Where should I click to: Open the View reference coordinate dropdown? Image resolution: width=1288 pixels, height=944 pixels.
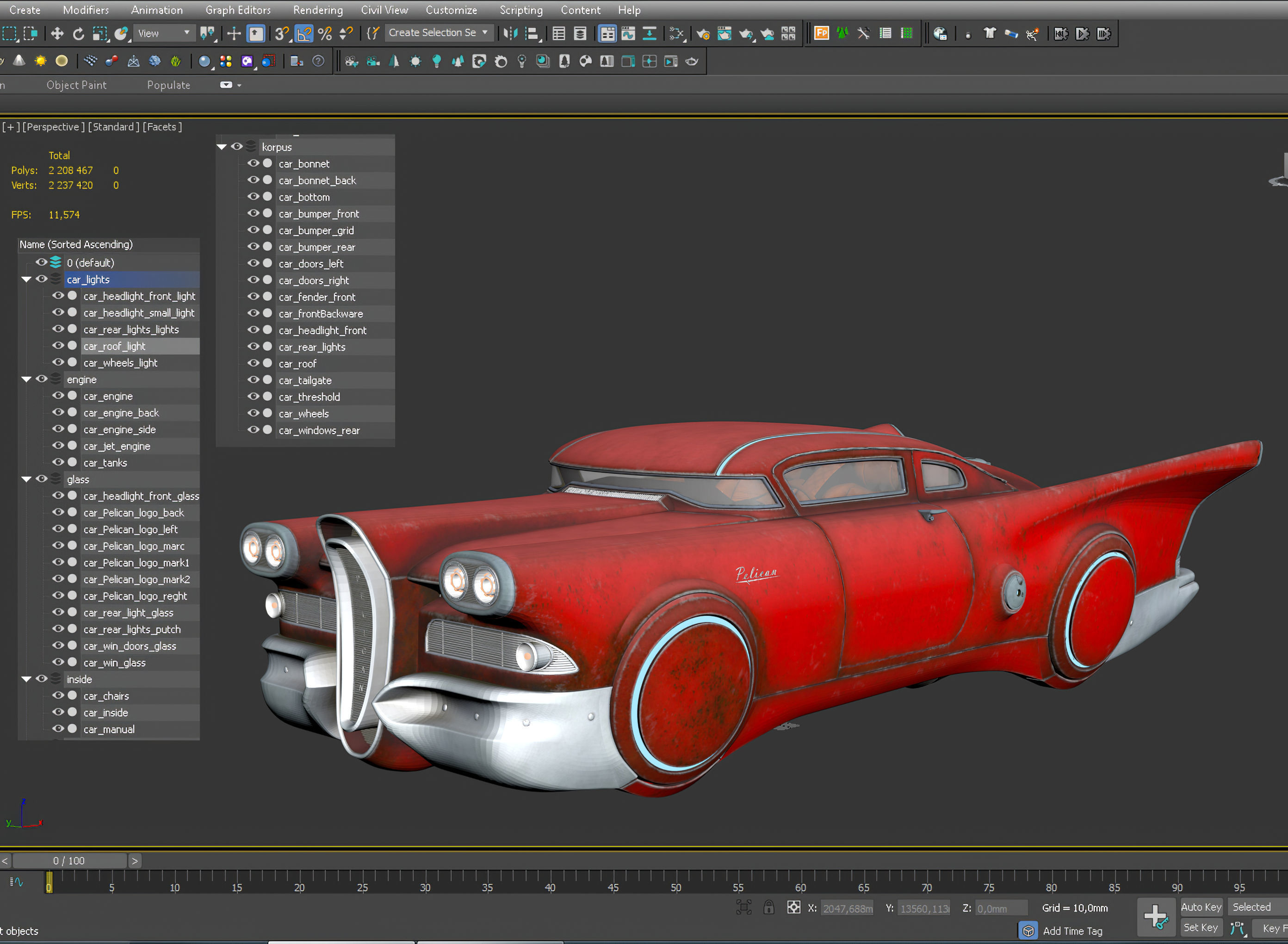tap(165, 34)
